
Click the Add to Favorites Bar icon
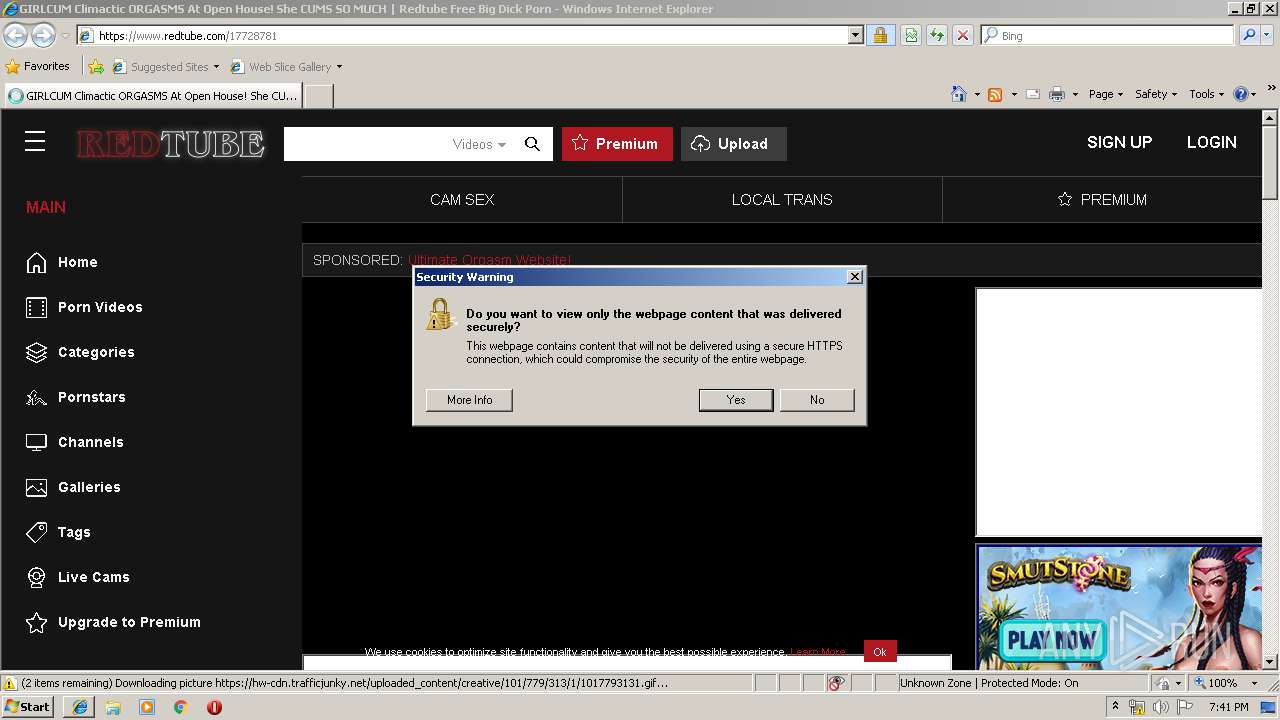(96, 67)
